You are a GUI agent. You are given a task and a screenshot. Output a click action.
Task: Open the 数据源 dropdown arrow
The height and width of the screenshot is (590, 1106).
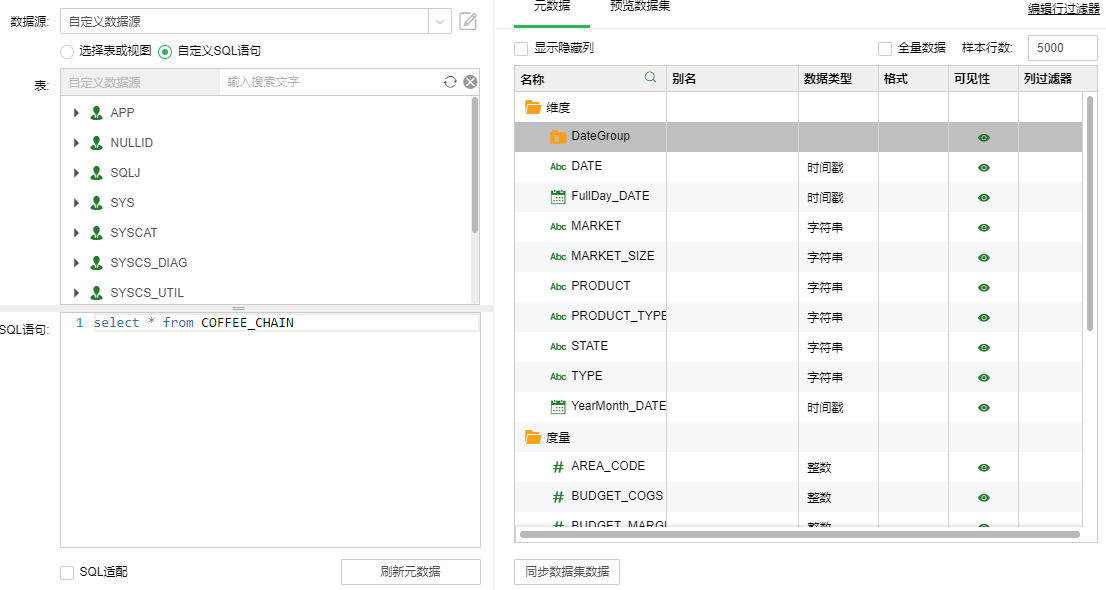click(440, 21)
